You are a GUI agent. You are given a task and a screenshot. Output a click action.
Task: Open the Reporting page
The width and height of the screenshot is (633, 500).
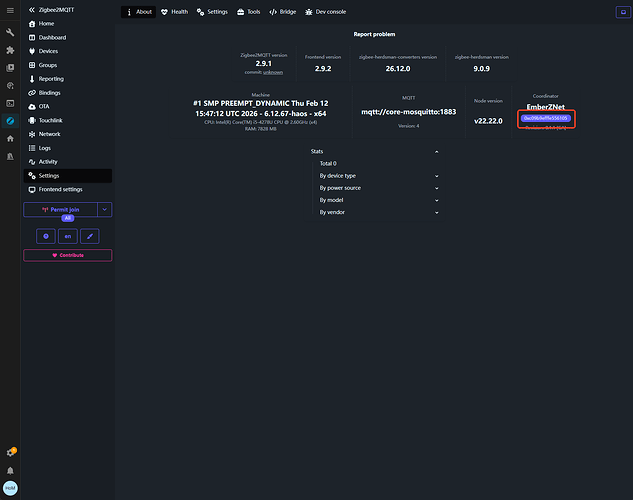point(67,79)
